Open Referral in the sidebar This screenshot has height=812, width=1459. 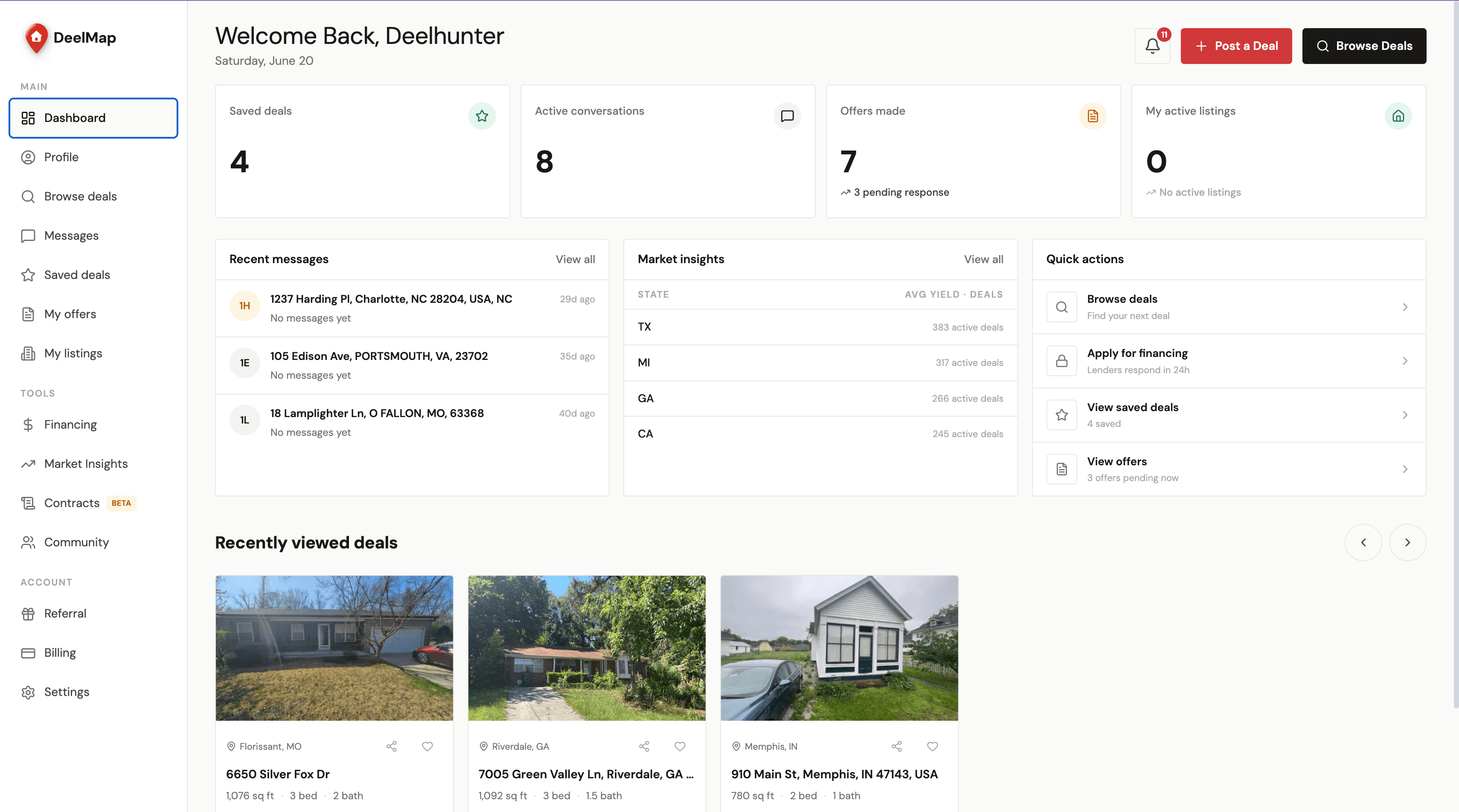pyautogui.click(x=93, y=614)
